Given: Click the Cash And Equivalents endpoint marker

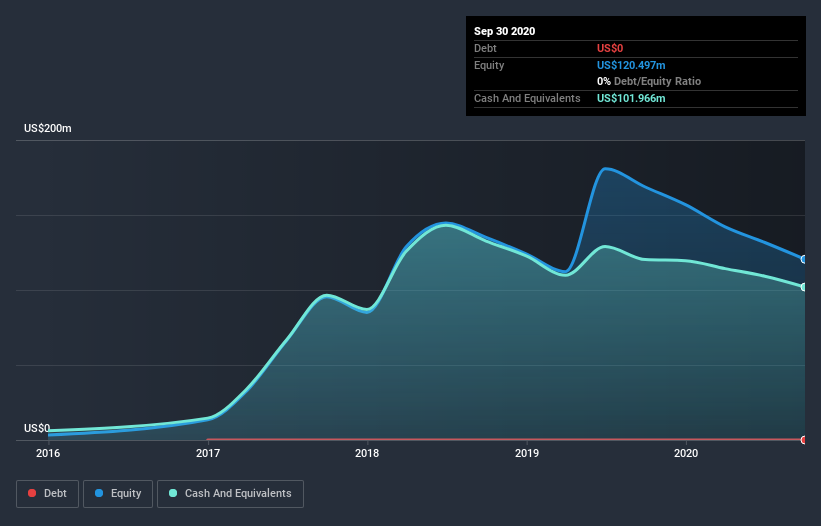Looking at the screenshot, I should pyautogui.click(x=804, y=287).
